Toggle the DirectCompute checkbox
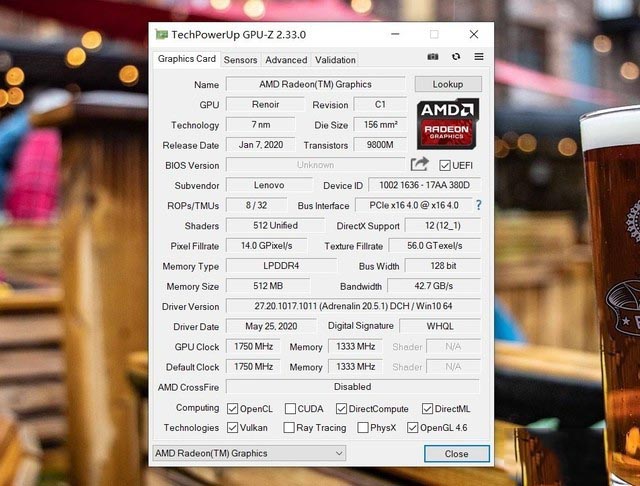 (341, 408)
